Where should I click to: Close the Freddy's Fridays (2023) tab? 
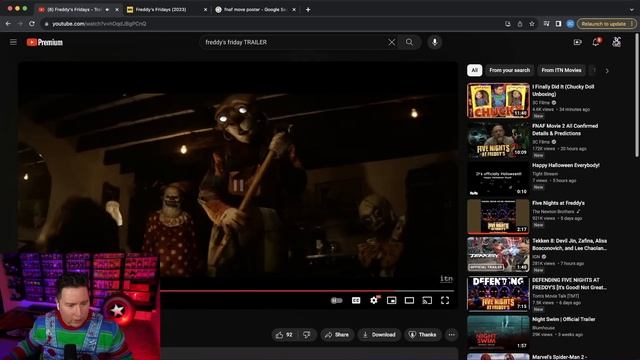pos(205,9)
